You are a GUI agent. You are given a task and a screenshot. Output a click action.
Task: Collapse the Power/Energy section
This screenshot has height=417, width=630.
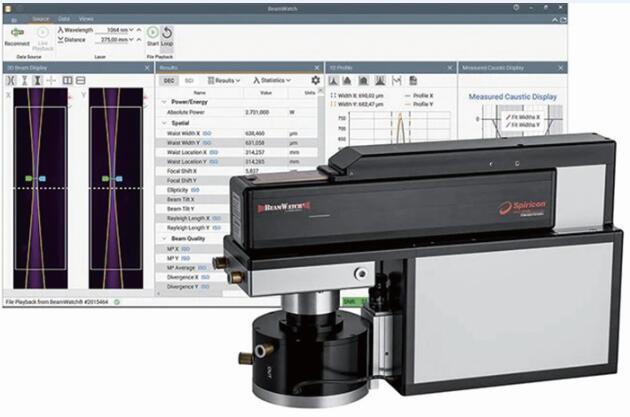point(164,101)
